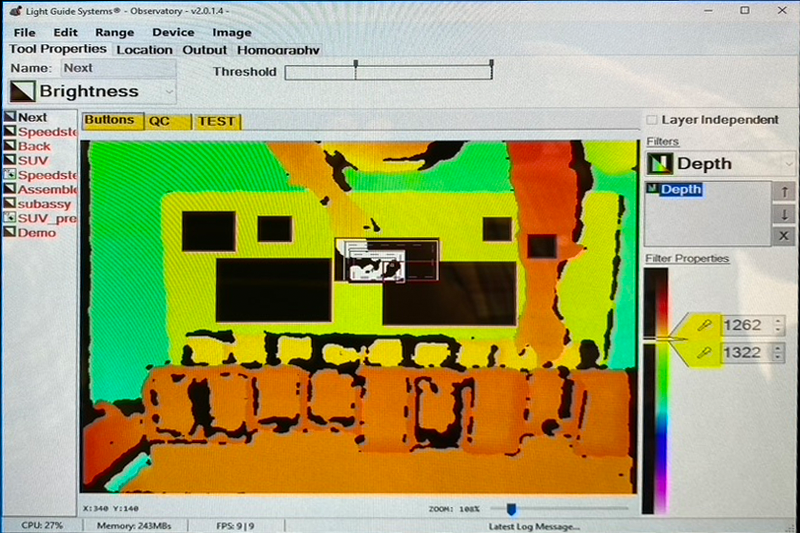Click the icon beside the SUV_pre tool
The height and width of the screenshot is (533, 800).
click(9, 218)
